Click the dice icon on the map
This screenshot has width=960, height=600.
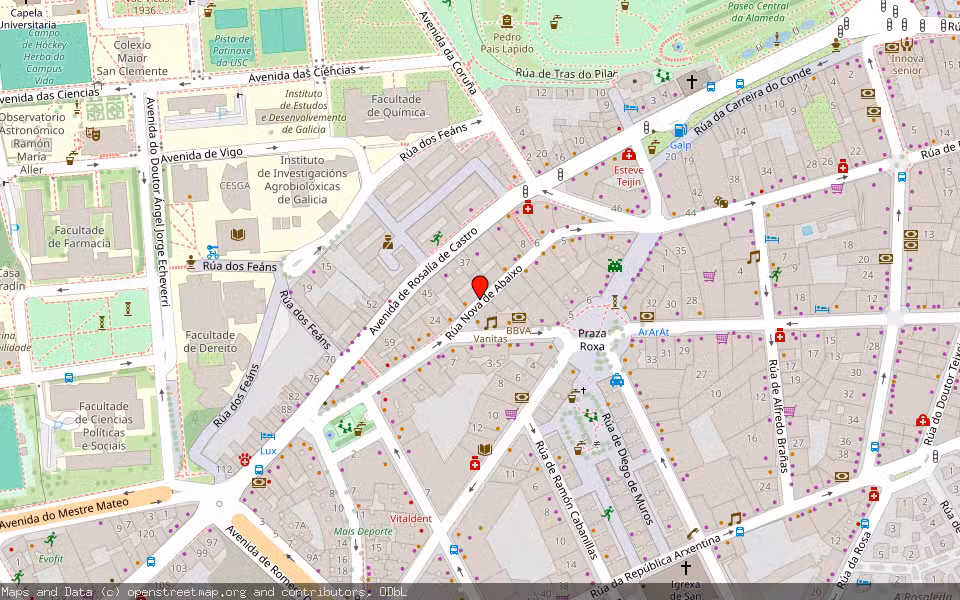(x=721, y=201)
